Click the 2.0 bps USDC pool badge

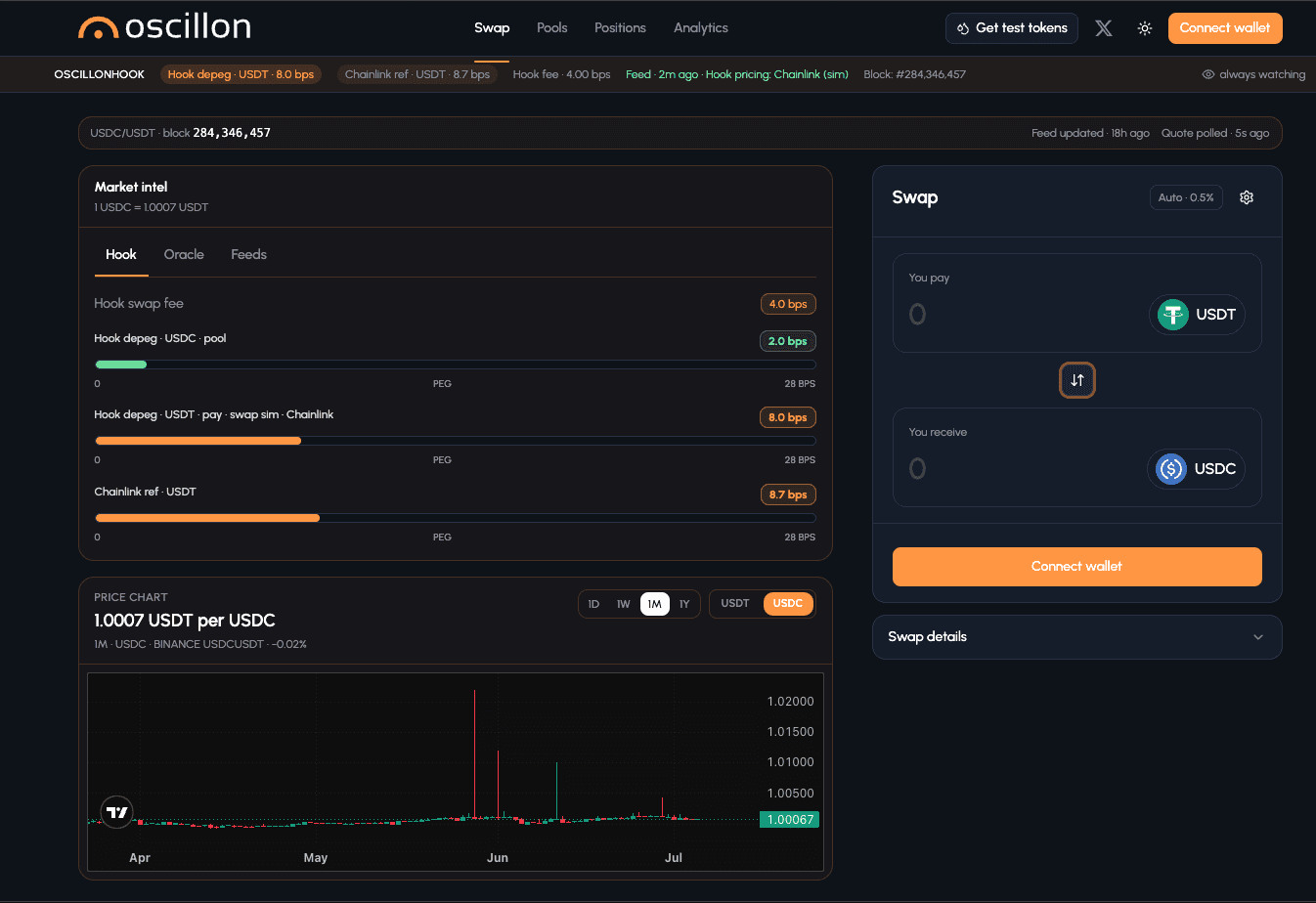pyautogui.click(x=788, y=341)
